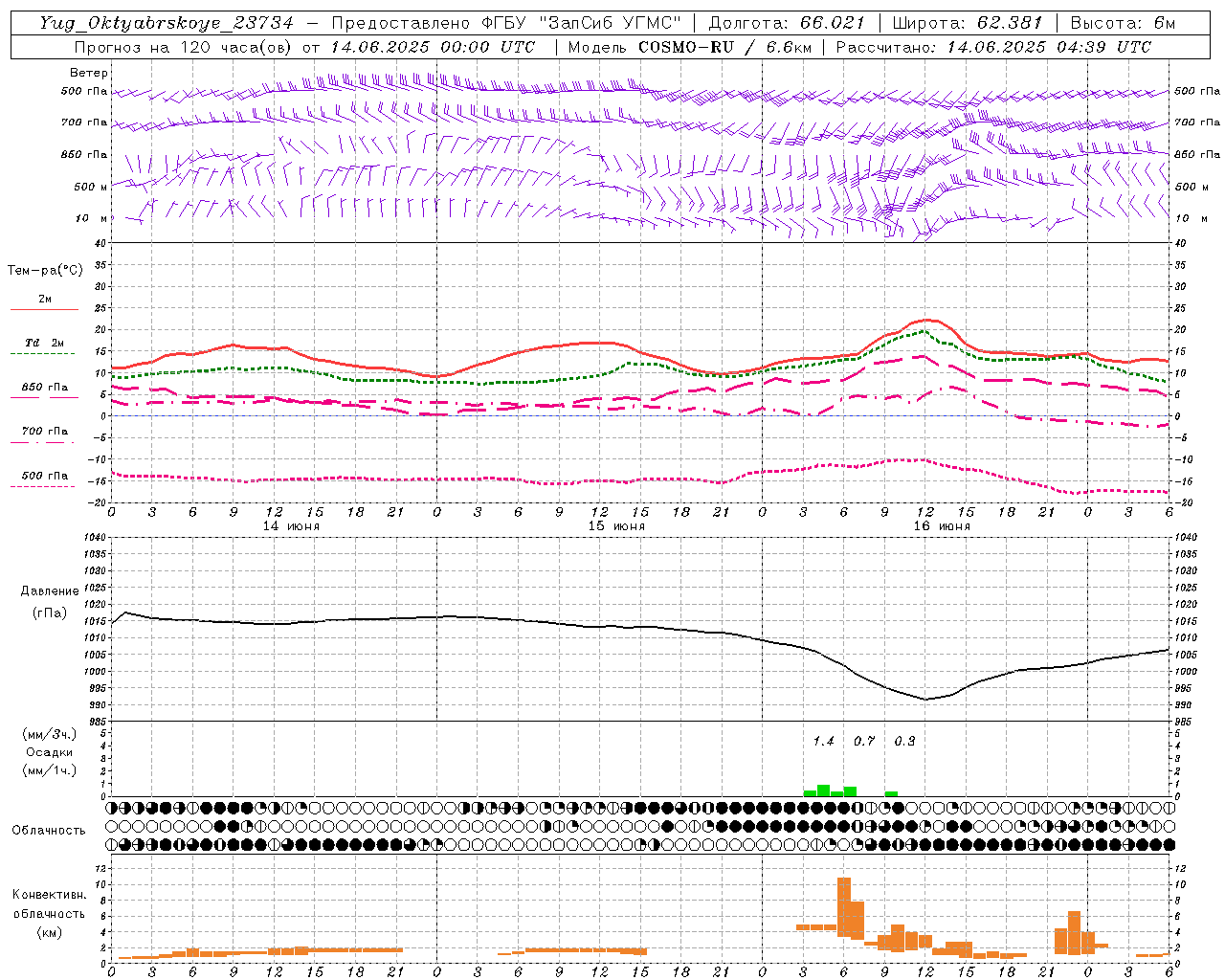Click the pink dotted 500 гПа legend line
Screen dimensions: 1225x980
(x=42, y=486)
